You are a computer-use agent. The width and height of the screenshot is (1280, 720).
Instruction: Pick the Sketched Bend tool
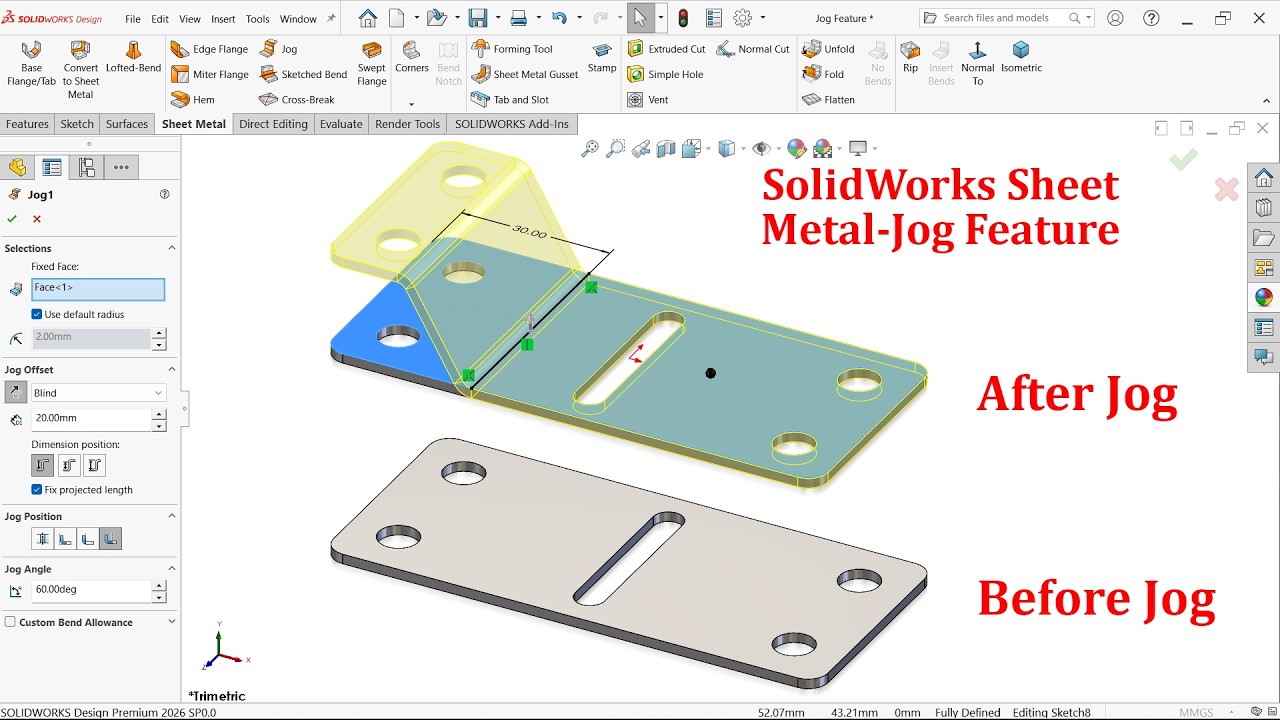303,74
